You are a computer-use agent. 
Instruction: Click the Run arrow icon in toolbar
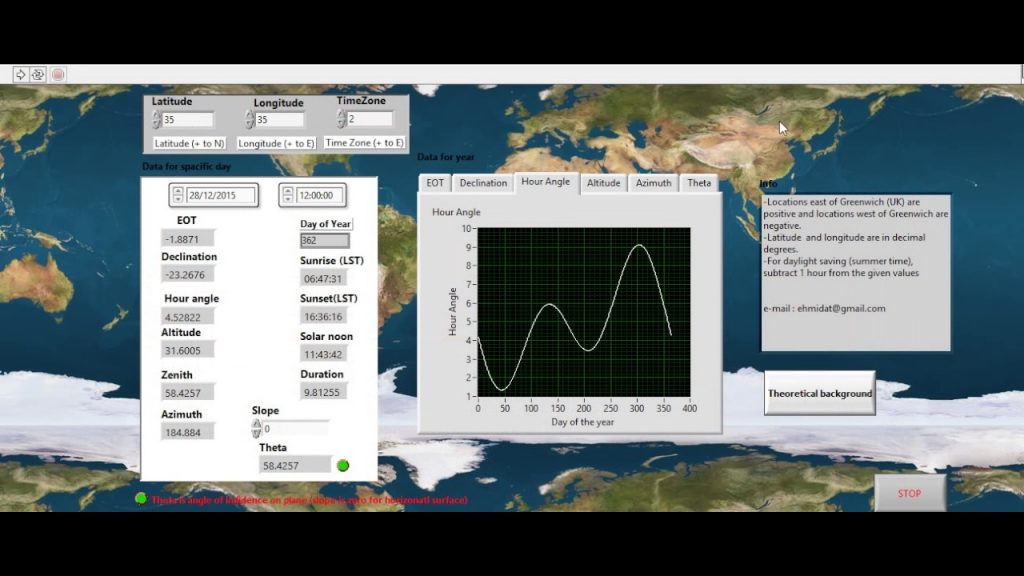(20, 74)
